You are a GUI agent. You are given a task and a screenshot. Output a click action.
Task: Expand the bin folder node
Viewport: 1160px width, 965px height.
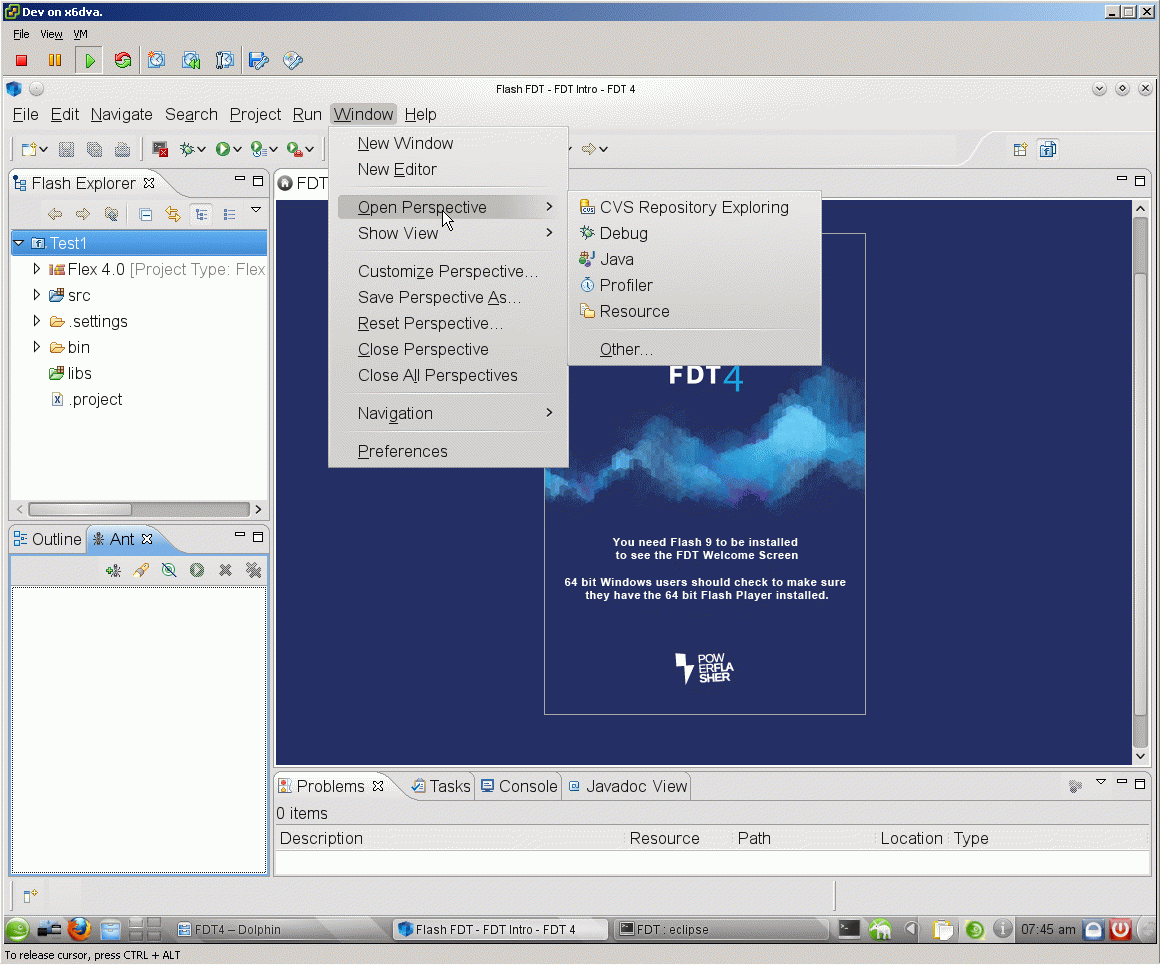[36, 347]
